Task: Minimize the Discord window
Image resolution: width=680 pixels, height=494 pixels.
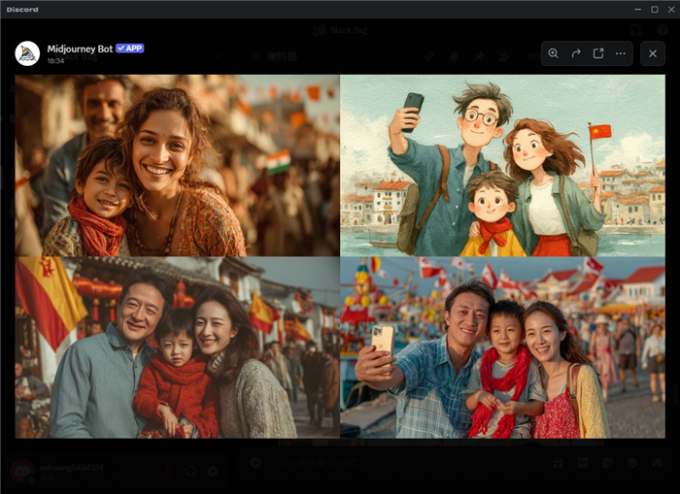Action: point(638,9)
